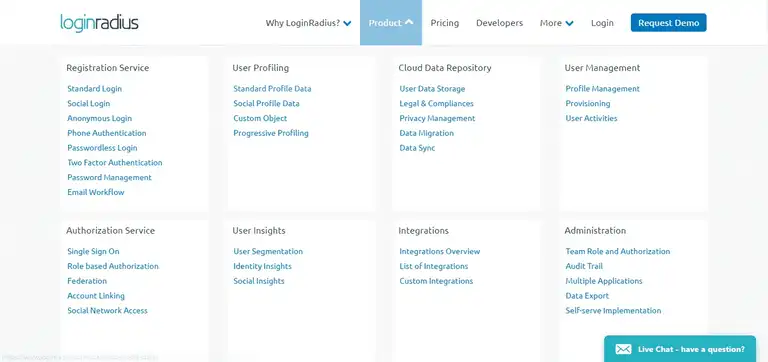This screenshot has width=768, height=362.
Task: Go to List of Integrations
Action: click(433, 266)
